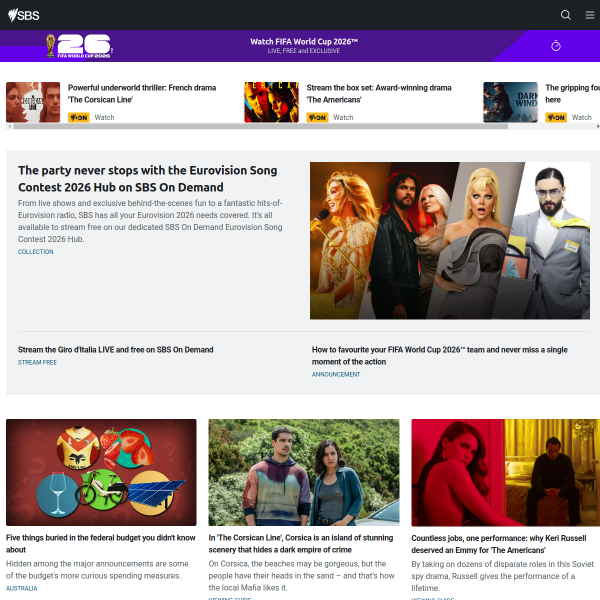Click 'By taking on dozens of disparate roles' summary
The height and width of the screenshot is (600, 600).
pos(502,576)
